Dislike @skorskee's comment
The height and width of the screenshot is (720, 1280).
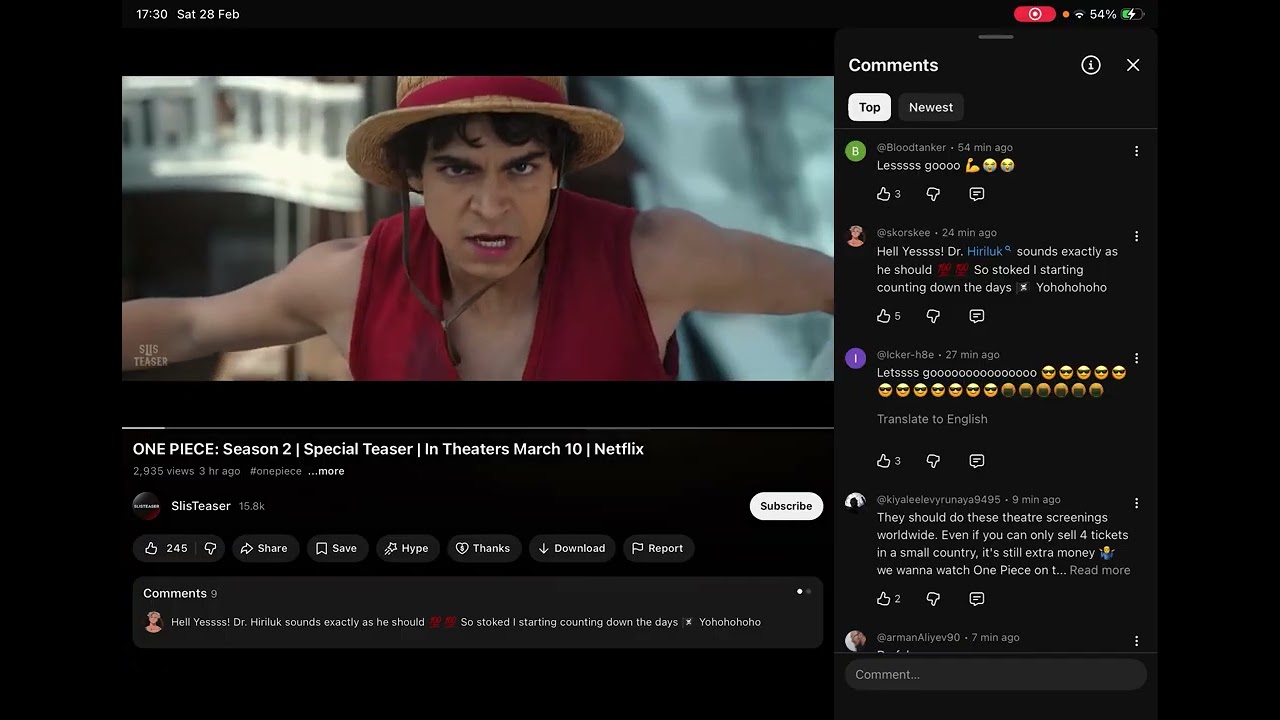click(x=933, y=316)
